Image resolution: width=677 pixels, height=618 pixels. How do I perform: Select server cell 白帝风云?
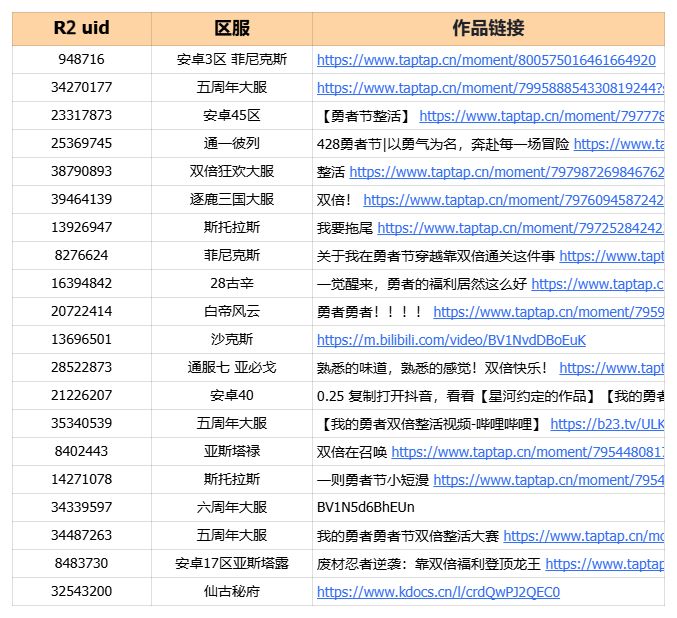pyautogui.click(x=232, y=312)
